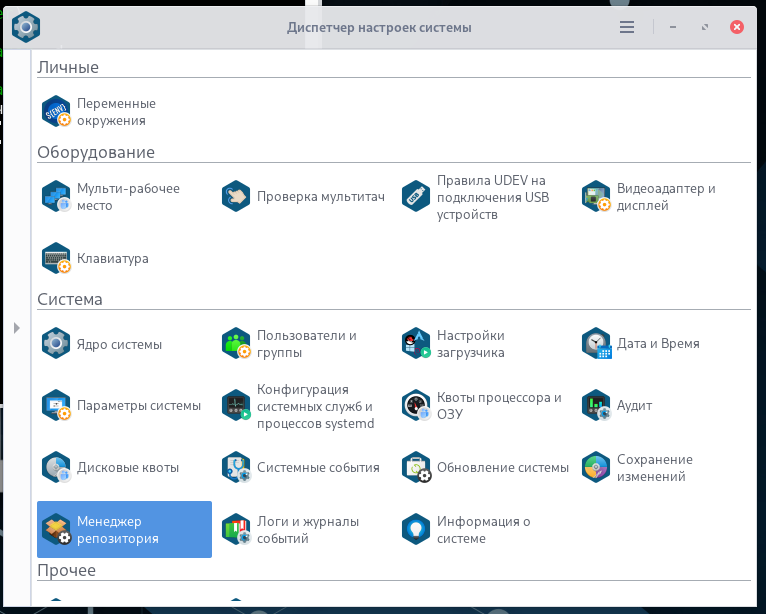Expand the left sidebar arrow
766x614 pixels.
(x=17, y=328)
